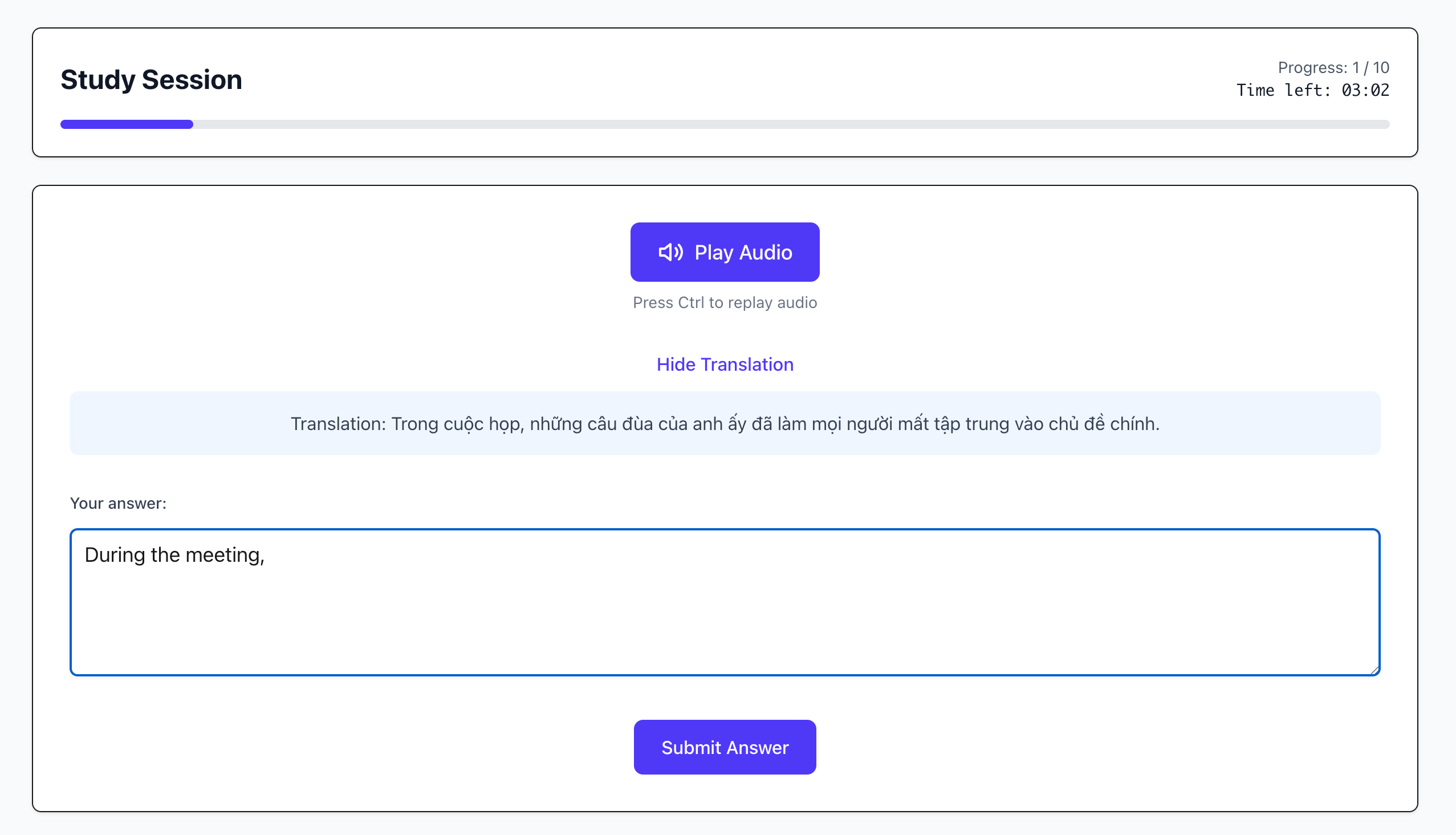Click the word 'Translation:' in blue box
Viewport: 1456px width, 835px height.
coord(338,424)
